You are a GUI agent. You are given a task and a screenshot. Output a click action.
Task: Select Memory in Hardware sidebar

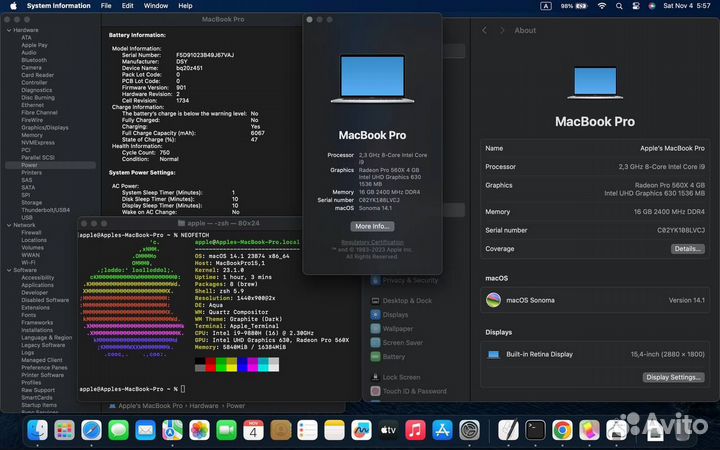[32, 135]
